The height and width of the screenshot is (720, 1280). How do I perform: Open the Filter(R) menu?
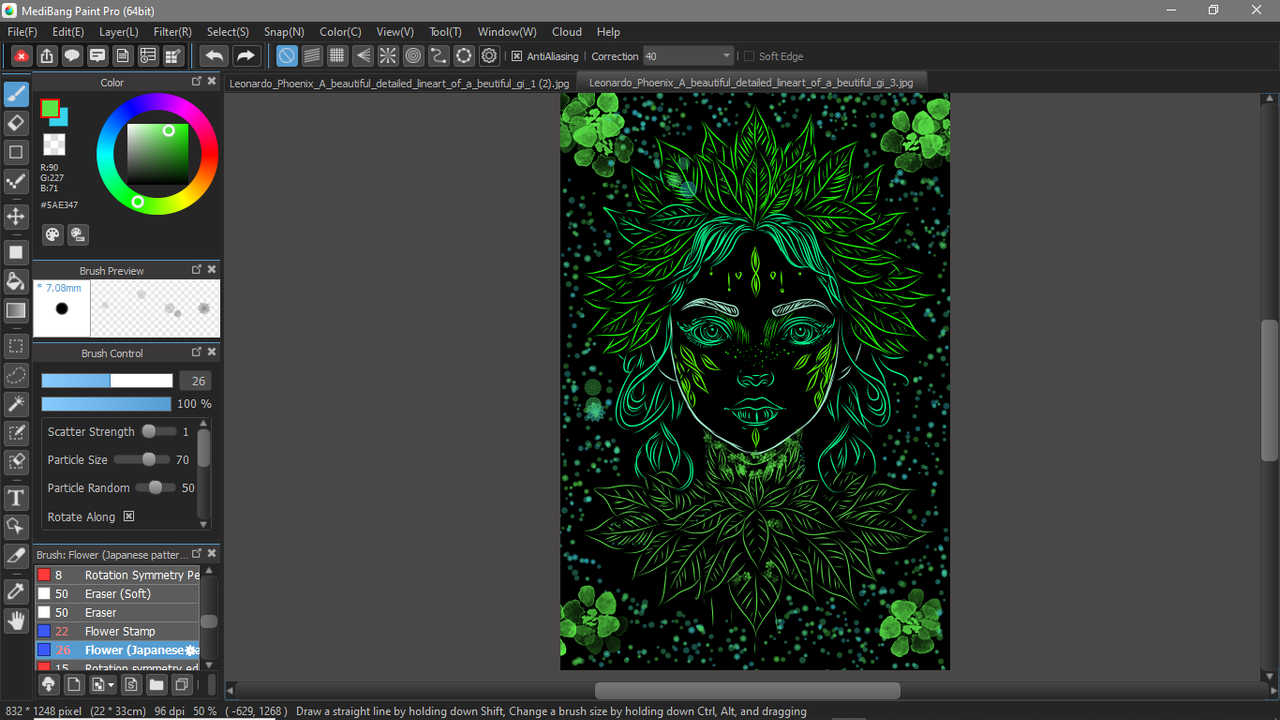[173, 32]
